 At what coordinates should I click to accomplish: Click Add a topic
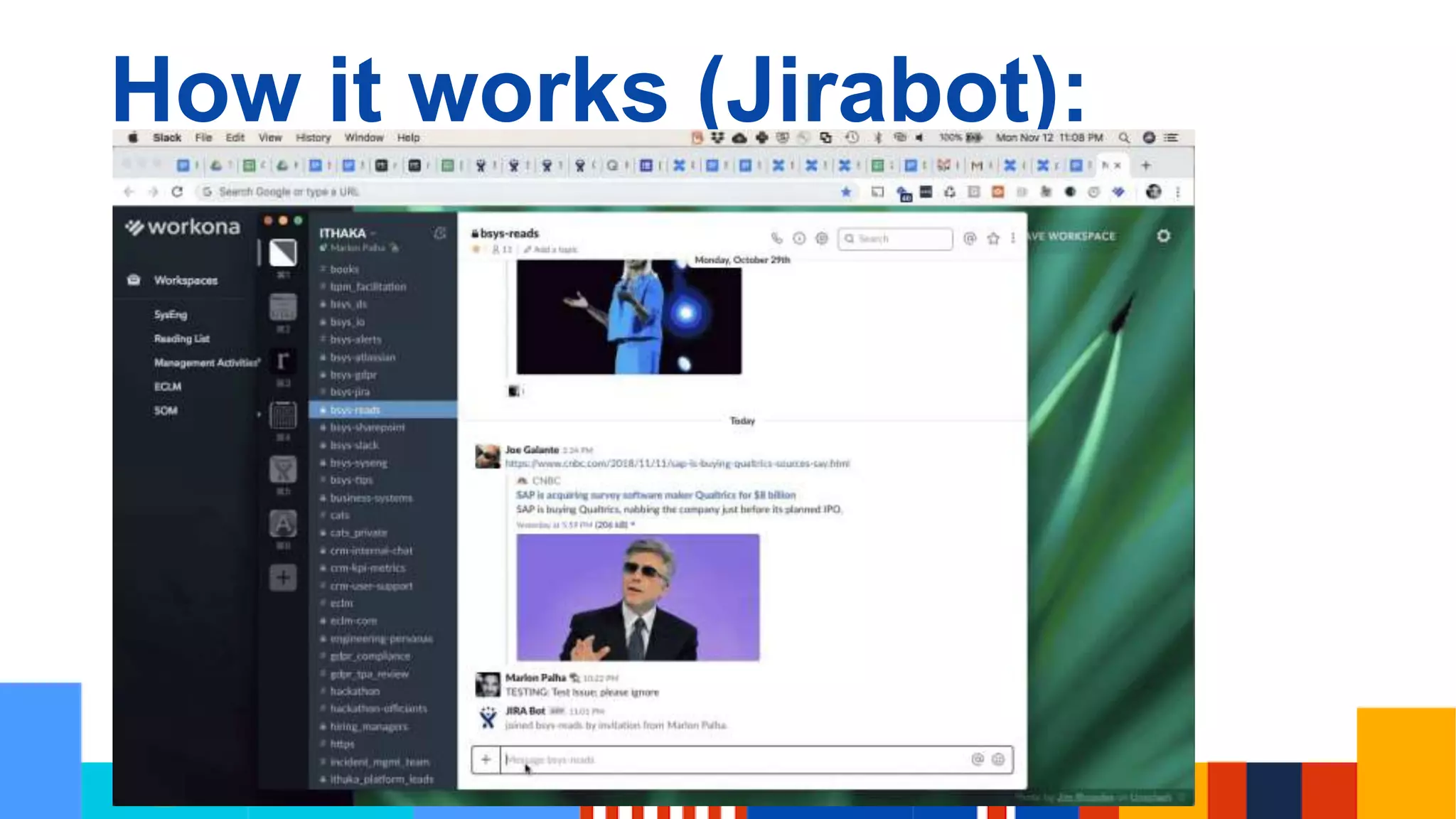pos(551,250)
